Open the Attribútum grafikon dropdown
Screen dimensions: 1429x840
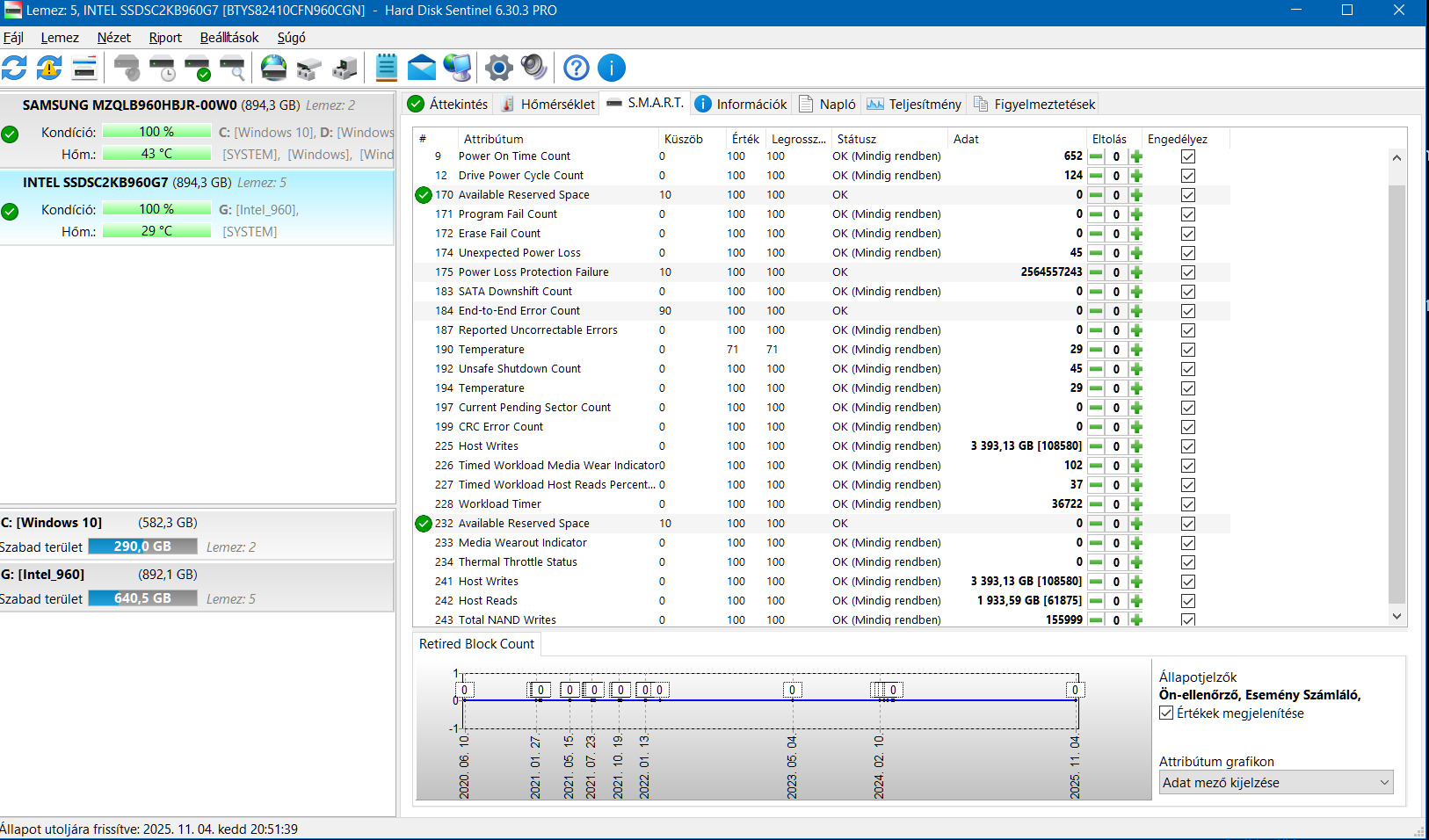pyautogui.click(x=1276, y=783)
